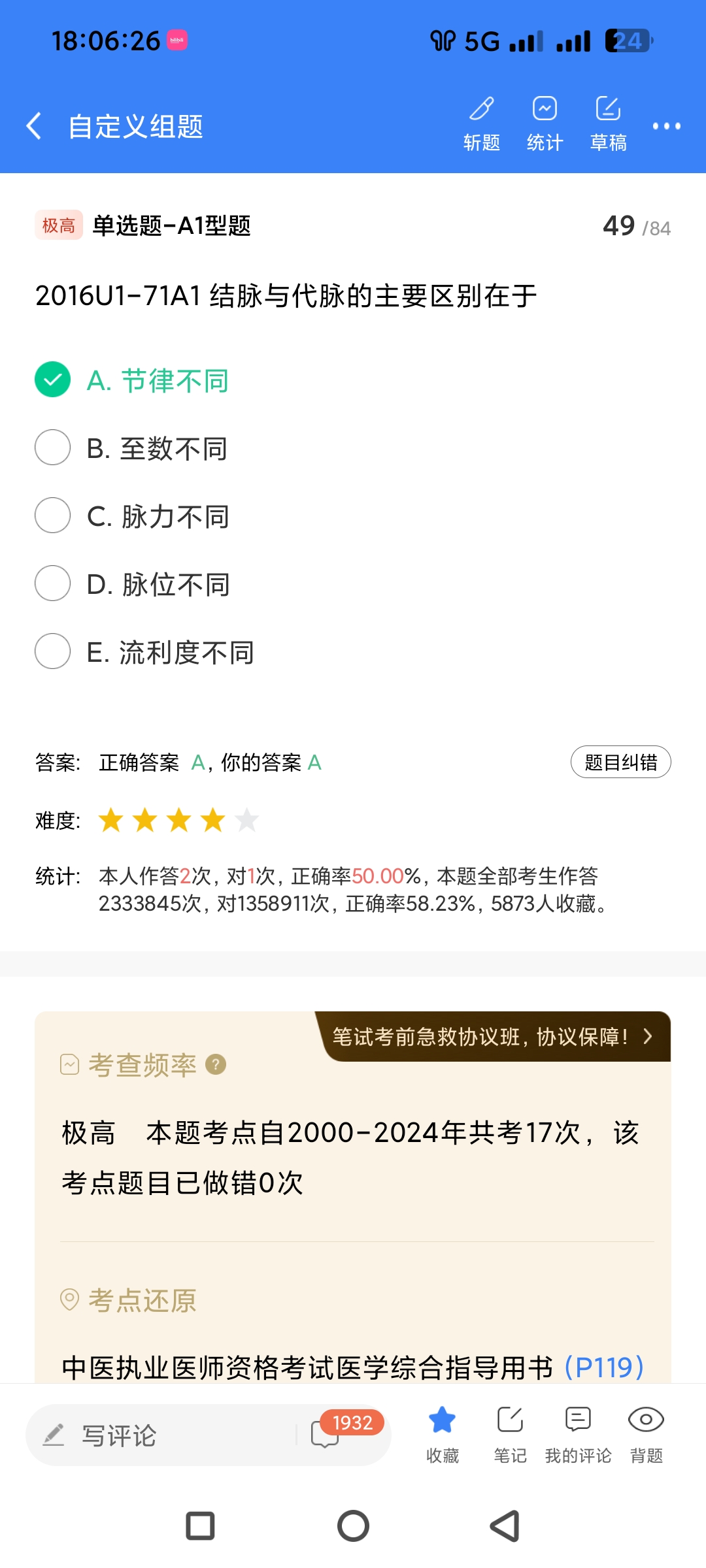Select option D 脉位不同
The image size is (706, 1568).
[x=52, y=583]
